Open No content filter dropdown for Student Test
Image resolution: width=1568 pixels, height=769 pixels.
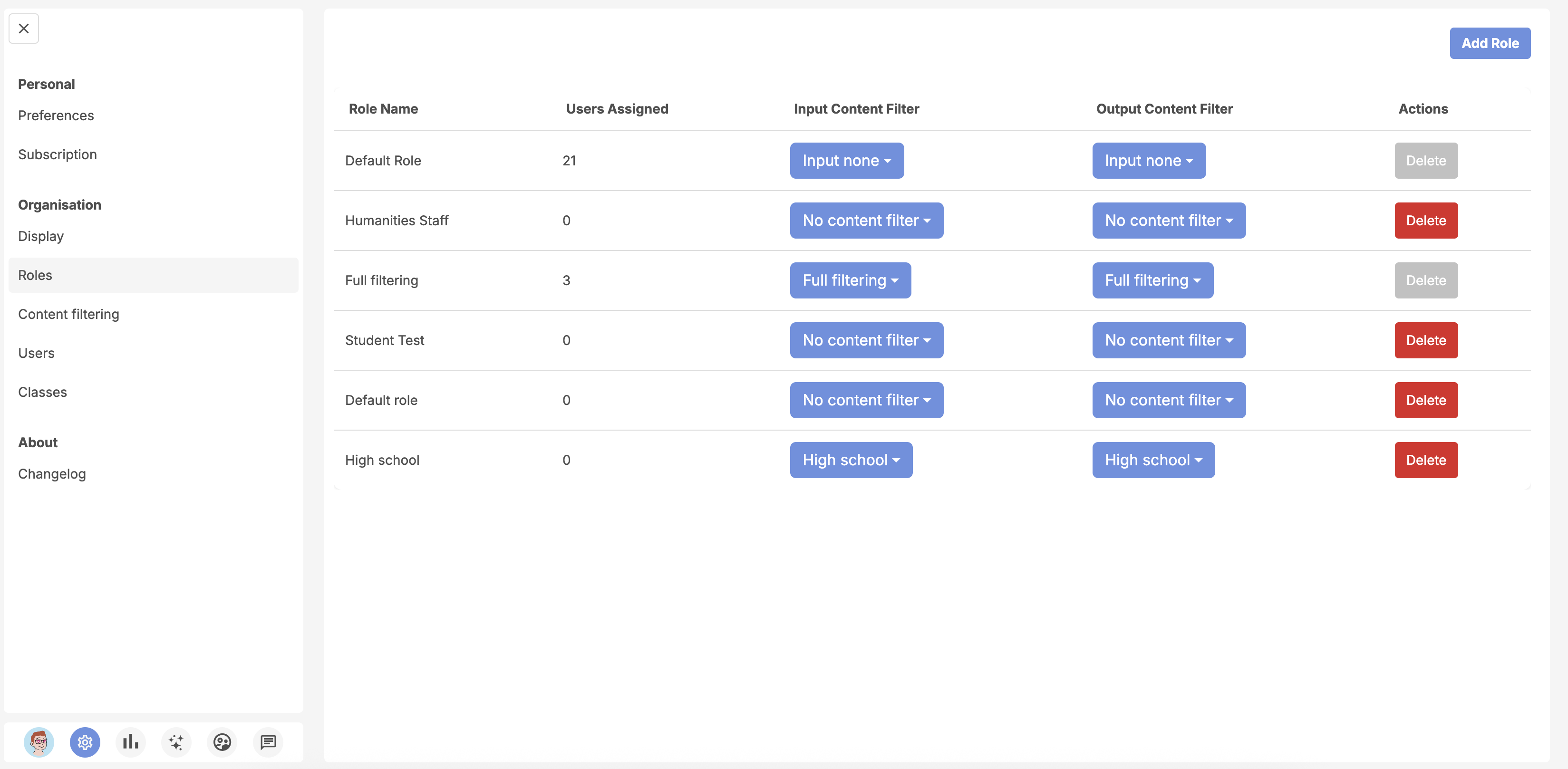pyautogui.click(x=866, y=340)
